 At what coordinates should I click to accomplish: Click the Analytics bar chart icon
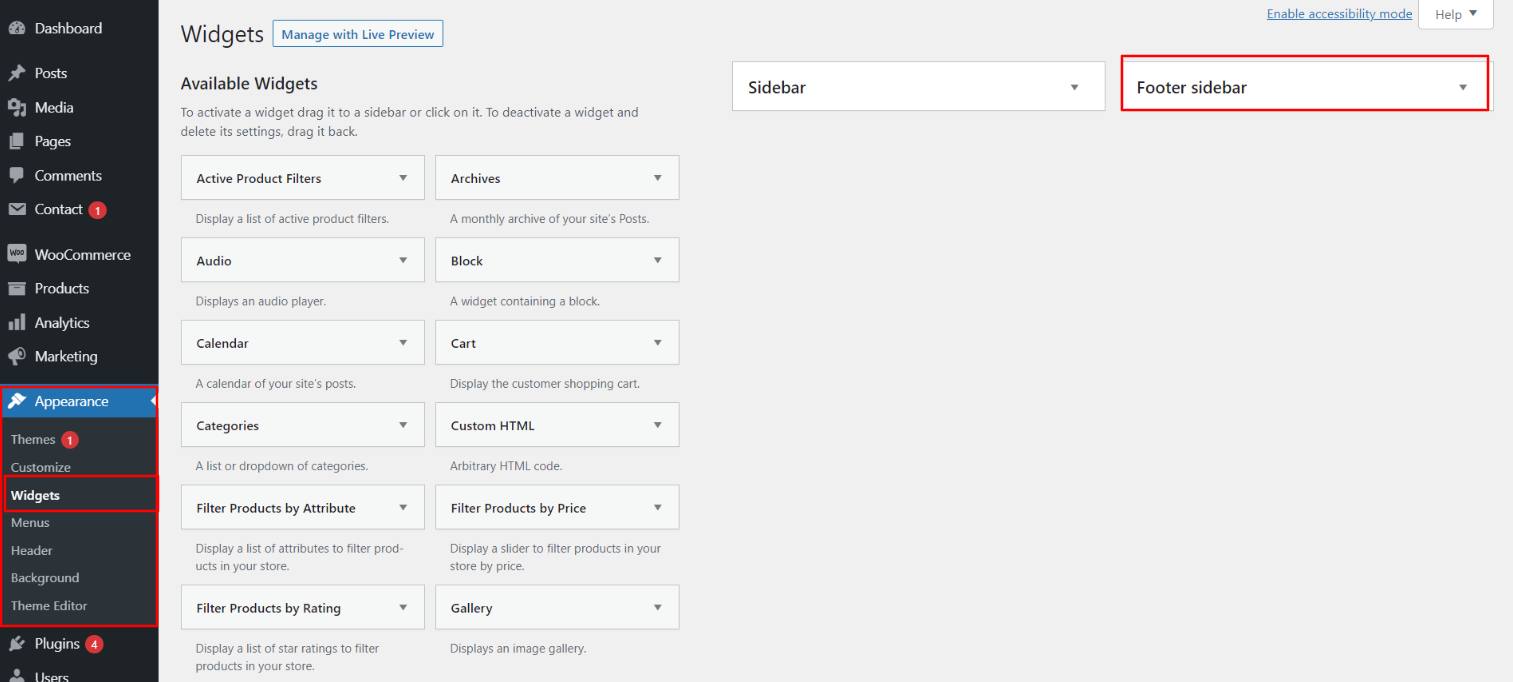pos(17,322)
